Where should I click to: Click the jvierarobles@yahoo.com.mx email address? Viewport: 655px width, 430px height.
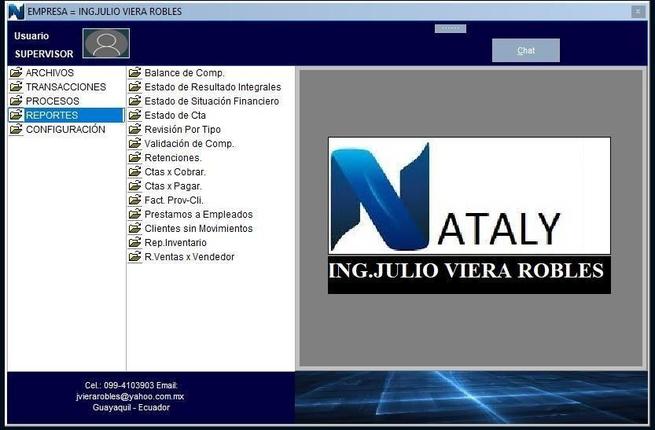pos(131,396)
